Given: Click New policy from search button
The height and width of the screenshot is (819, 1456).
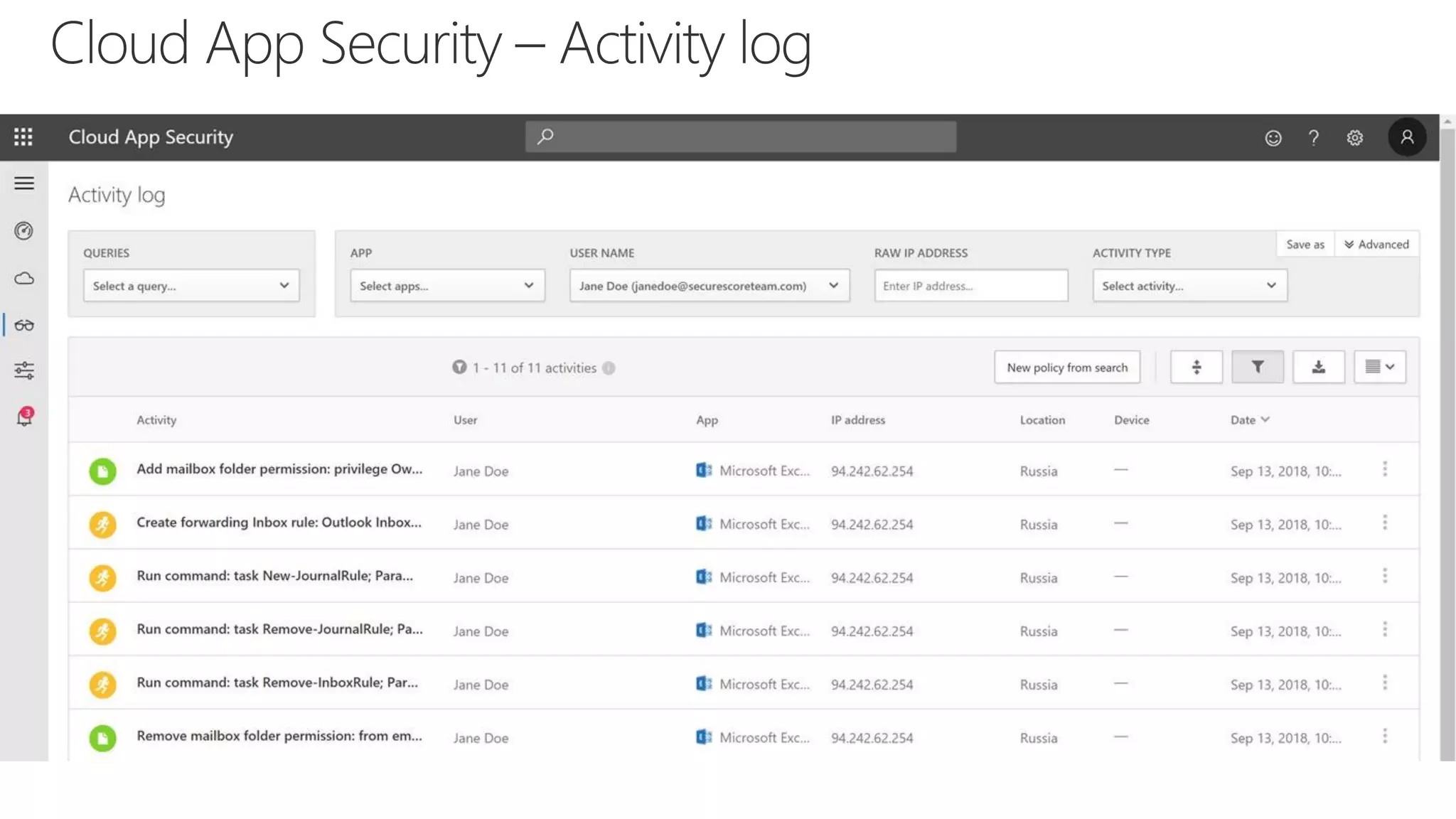Looking at the screenshot, I should click(x=1066, y=368).
